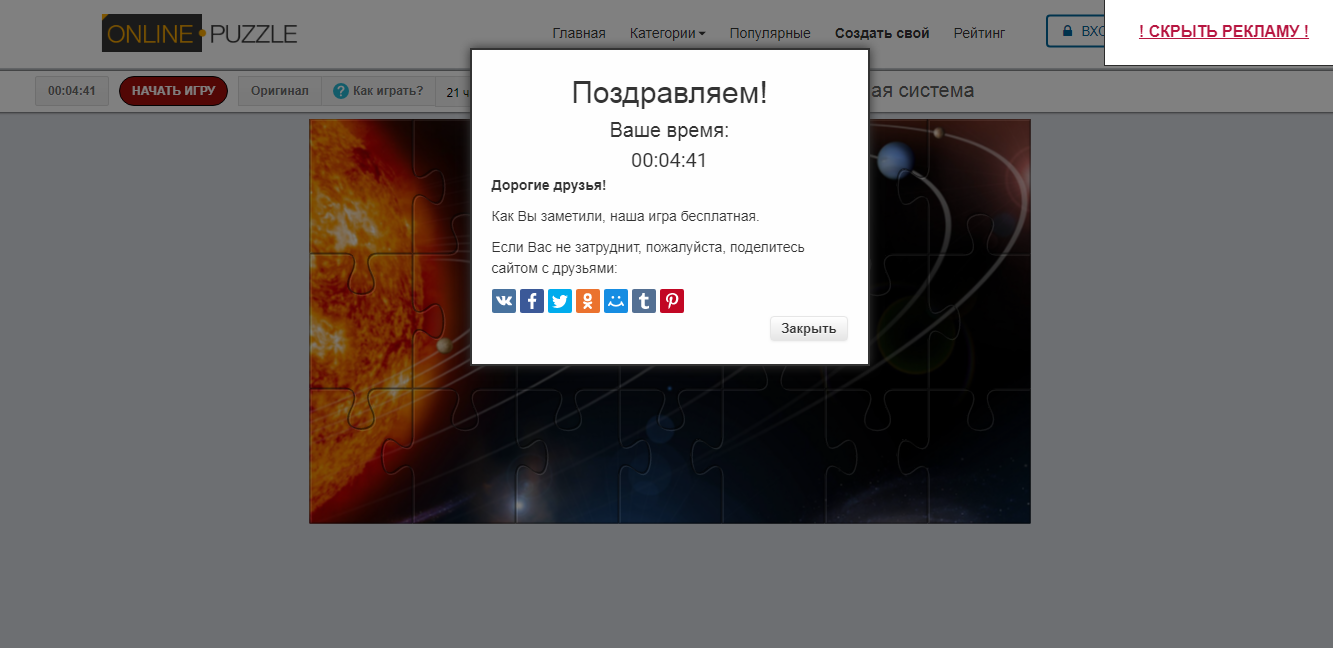Click the Дорогие друзья! text
The width and height of the screenshot is (1333, 648).
click(x=549, y=186)
